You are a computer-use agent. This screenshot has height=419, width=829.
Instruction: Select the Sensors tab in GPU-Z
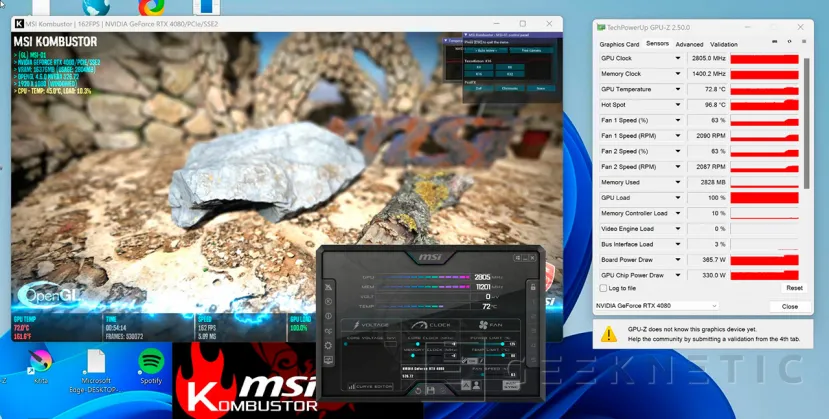[x=657, y=44]
